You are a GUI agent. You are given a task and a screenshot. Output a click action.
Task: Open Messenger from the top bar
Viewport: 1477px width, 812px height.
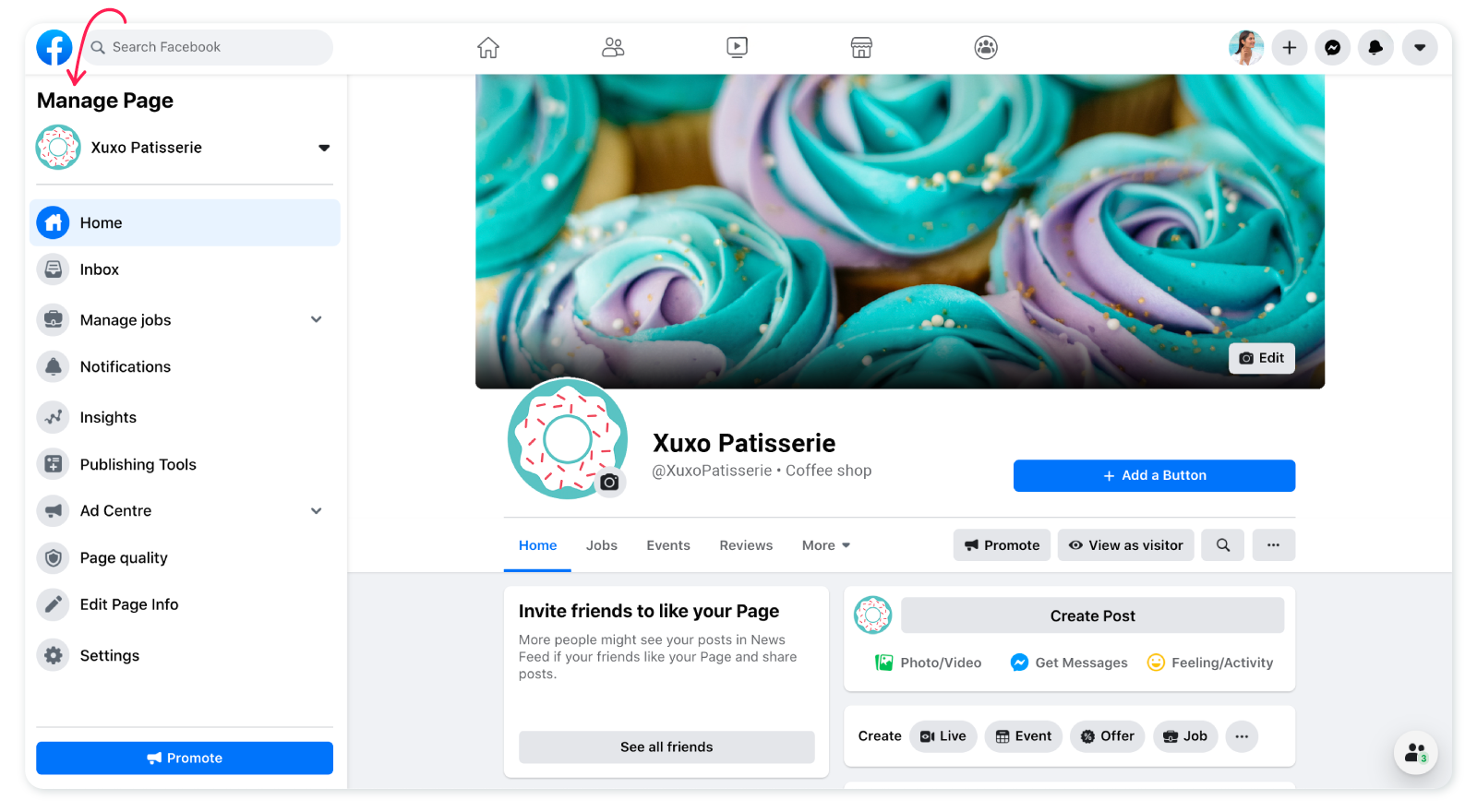tap(1333, 47)
